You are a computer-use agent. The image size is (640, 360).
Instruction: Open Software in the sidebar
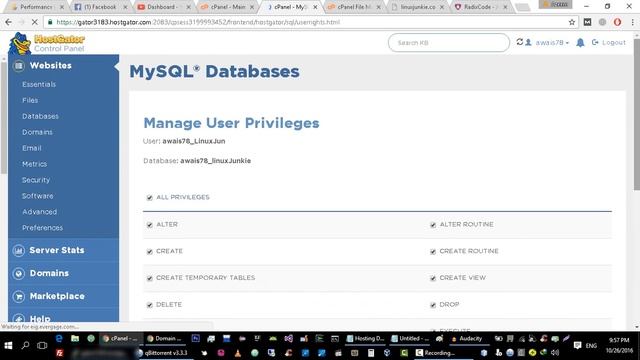38,196
